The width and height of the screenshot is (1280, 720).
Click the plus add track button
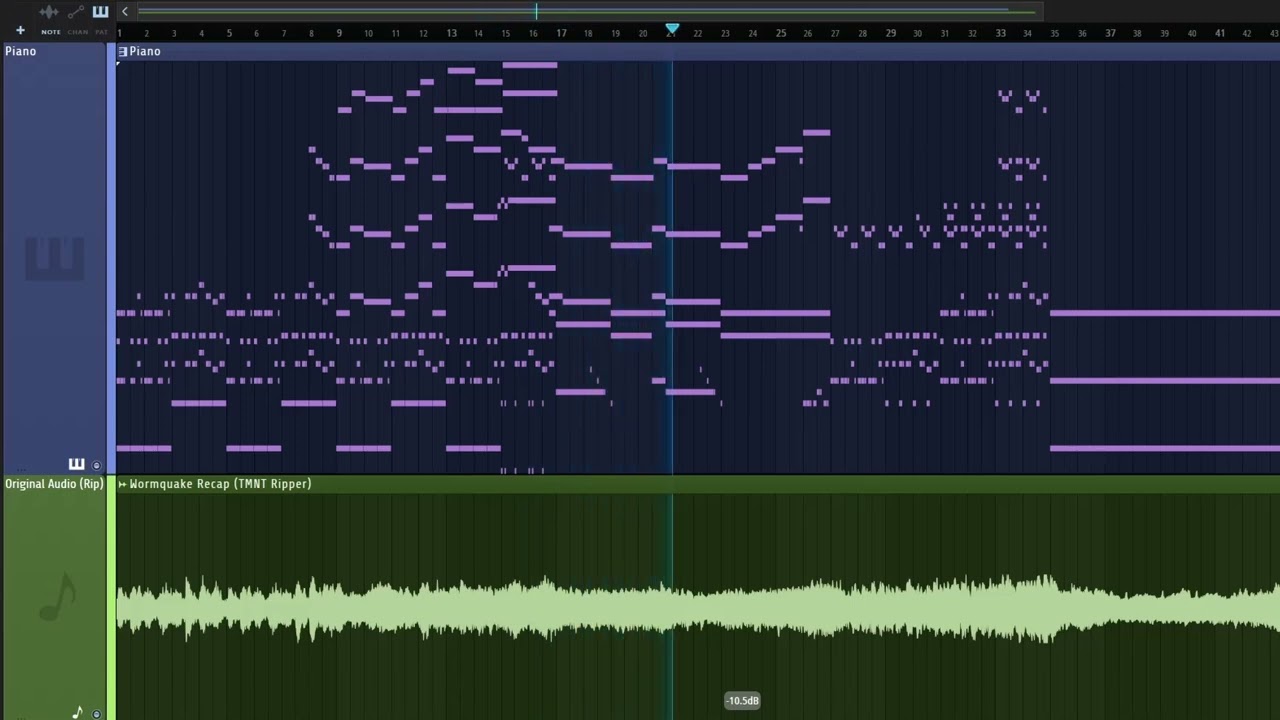pyautogui.click(x=20, y=31)
